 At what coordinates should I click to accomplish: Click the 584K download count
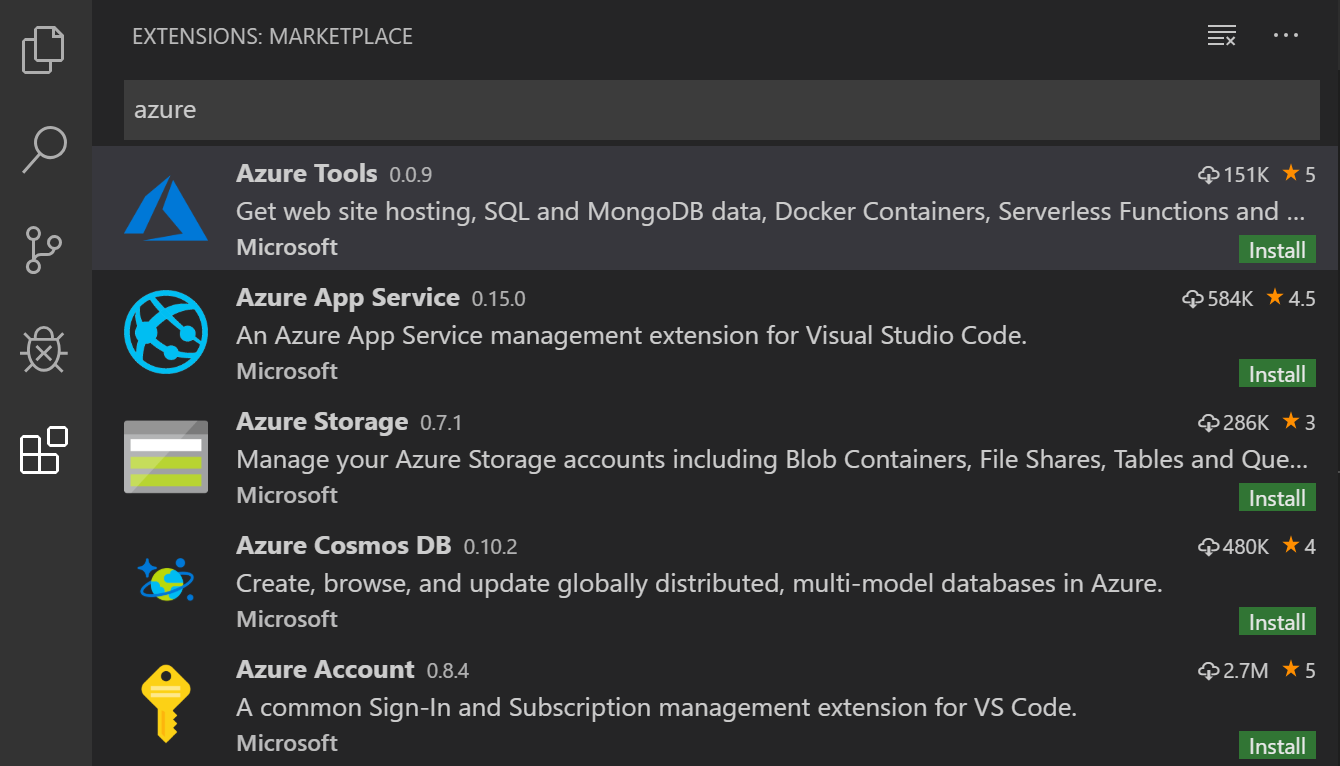click(1230, 299)
